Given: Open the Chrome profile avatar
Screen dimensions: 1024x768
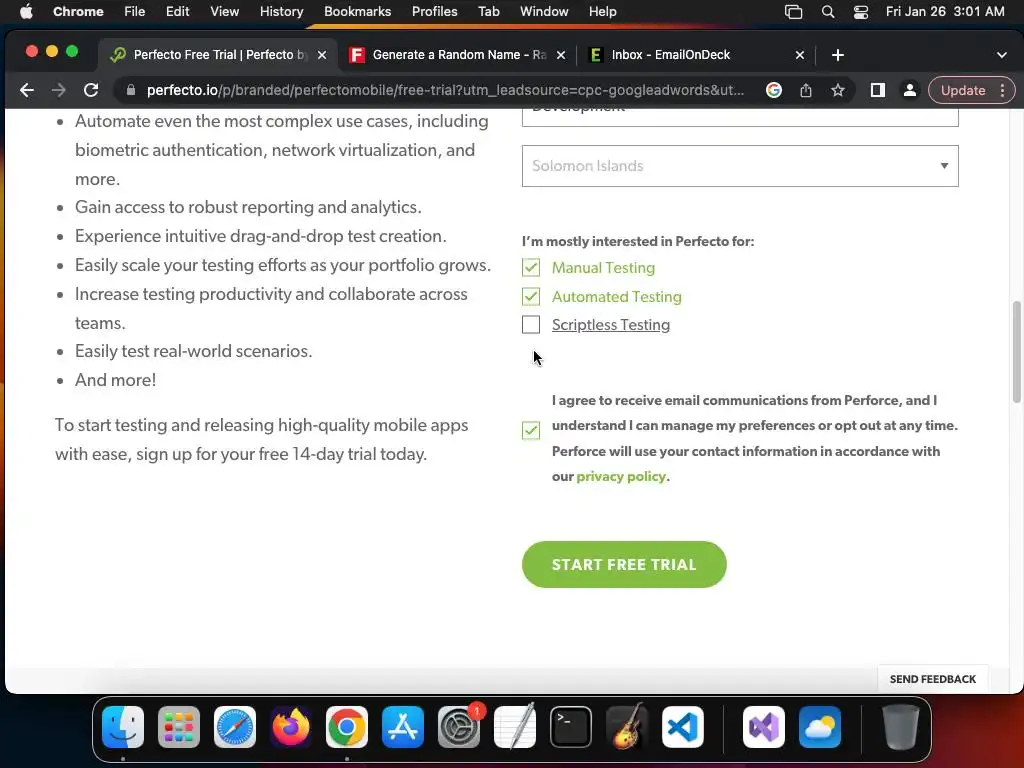Looking at the screenshot, I should coord(909,90).
